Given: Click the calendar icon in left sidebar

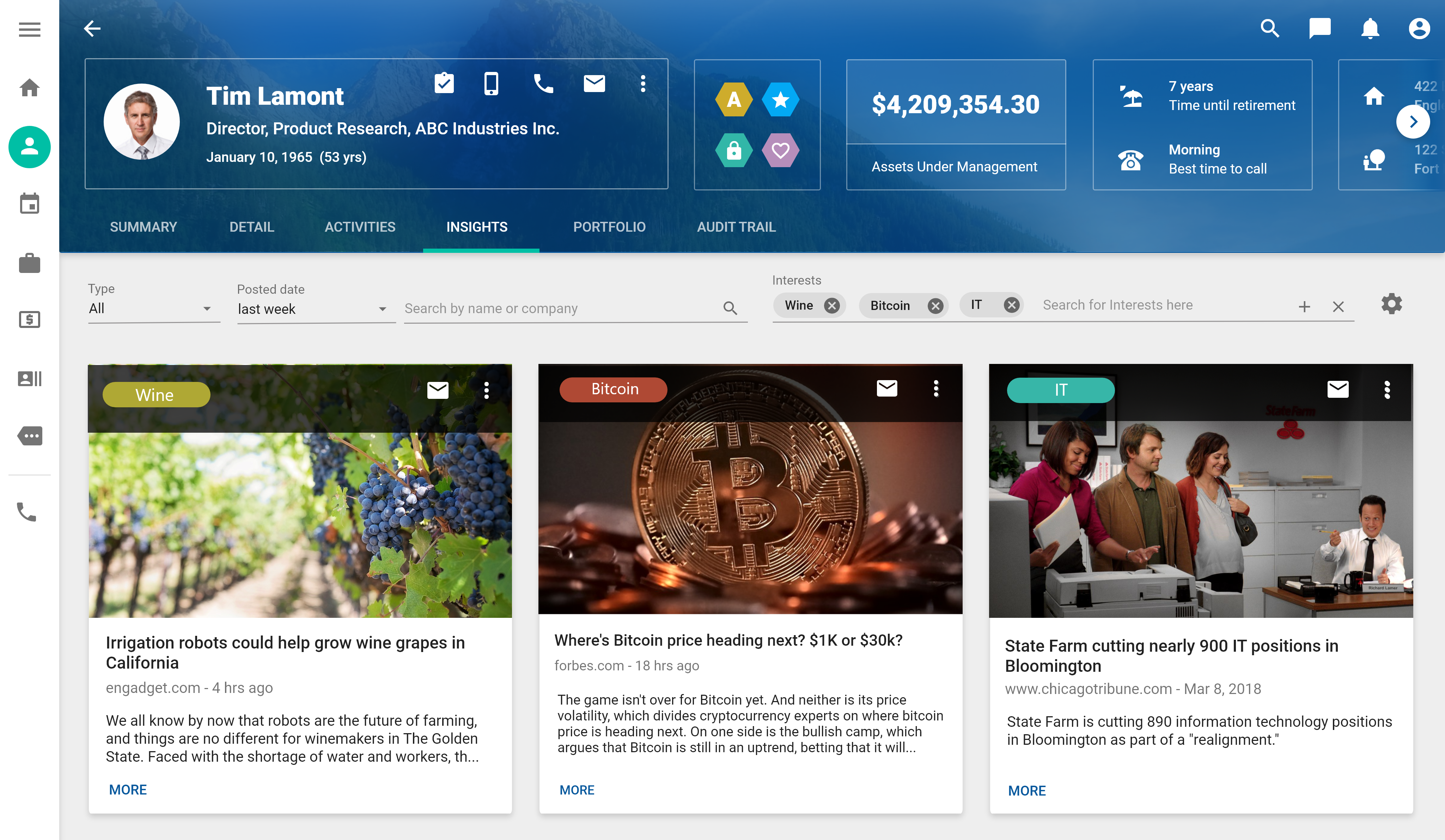Looking at the screenshot, I should coord(29,203).
